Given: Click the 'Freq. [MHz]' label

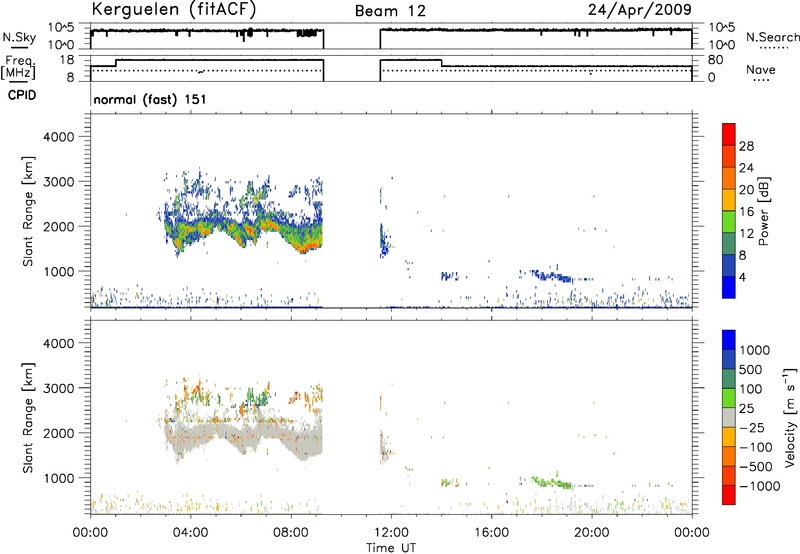Looking at the screenshot, I should click(x=19, y=67).
